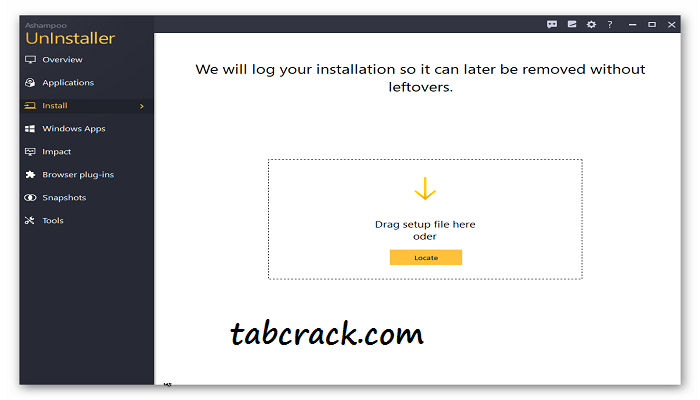The height and width of the screenshot is (400, 700).
Task: Click the dotted setup file drop zone
Action: coord(425,219)
